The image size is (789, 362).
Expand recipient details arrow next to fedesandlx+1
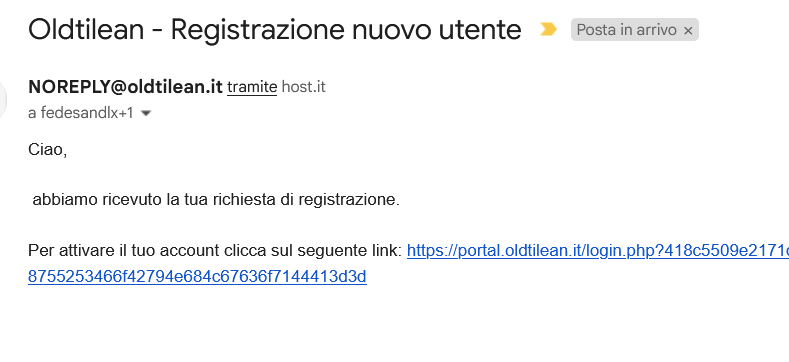145,113
